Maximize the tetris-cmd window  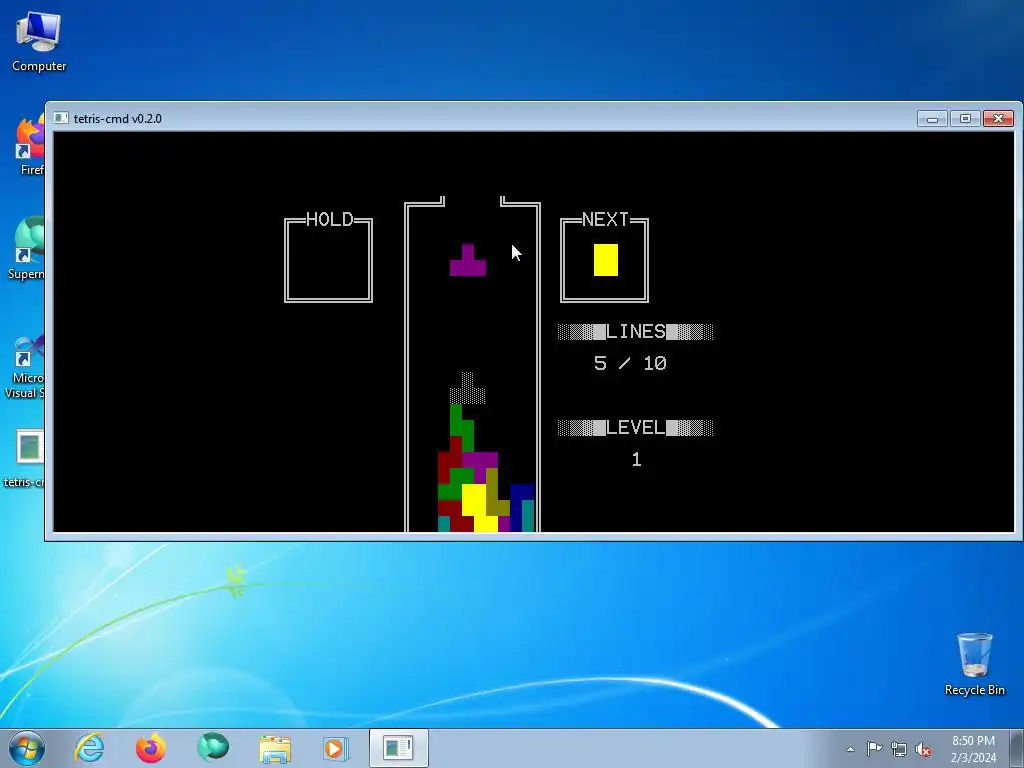click(965, 118)
